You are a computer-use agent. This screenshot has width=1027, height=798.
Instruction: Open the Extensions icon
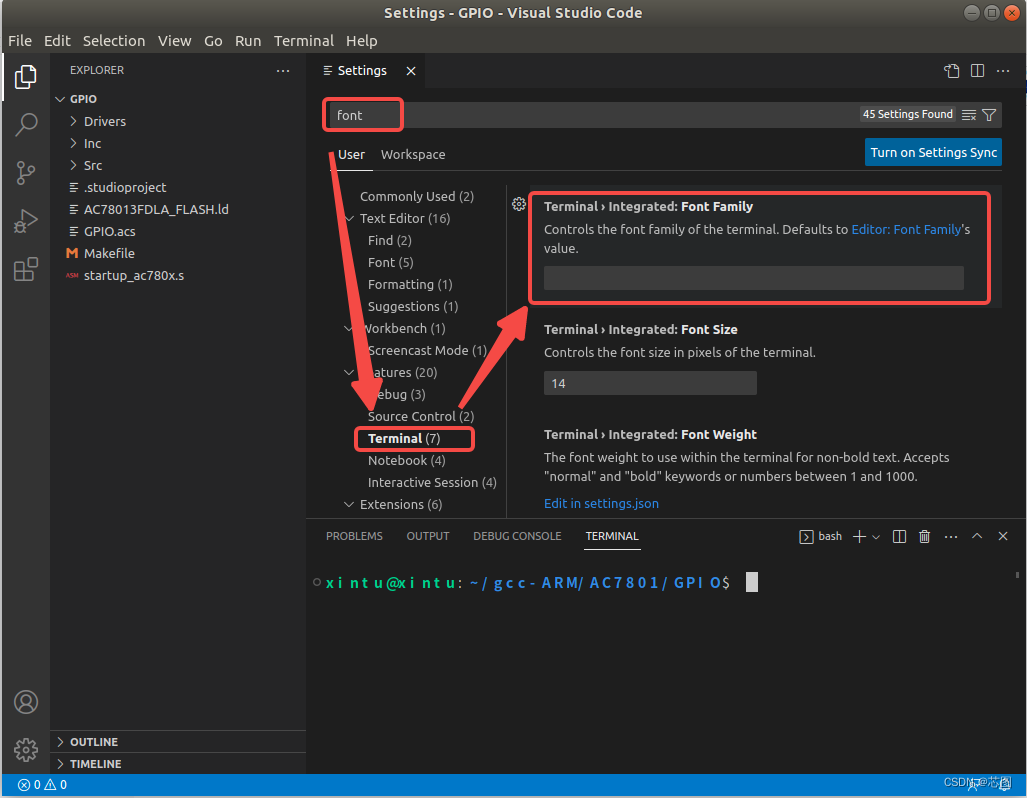[25, 268]
